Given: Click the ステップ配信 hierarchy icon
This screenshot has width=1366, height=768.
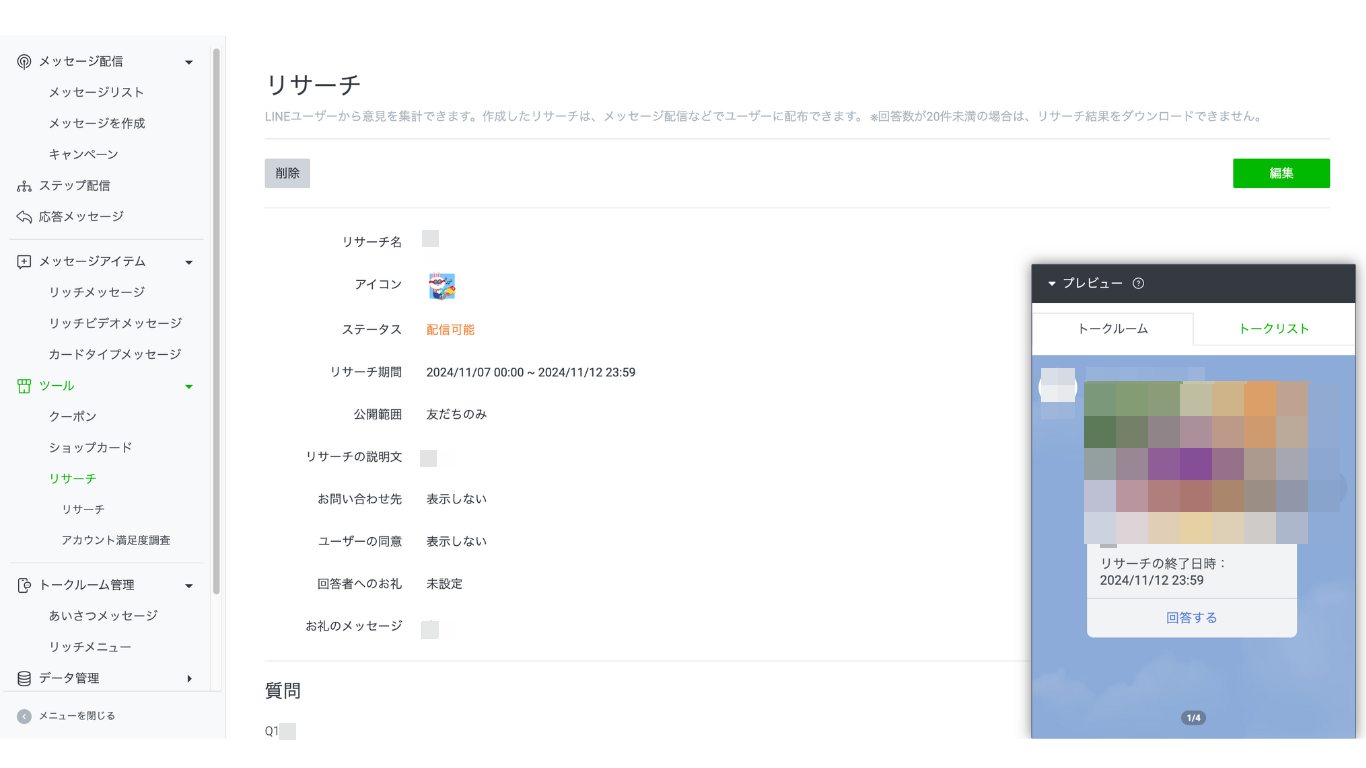Looking at the screenshot, I should [25, 186].
